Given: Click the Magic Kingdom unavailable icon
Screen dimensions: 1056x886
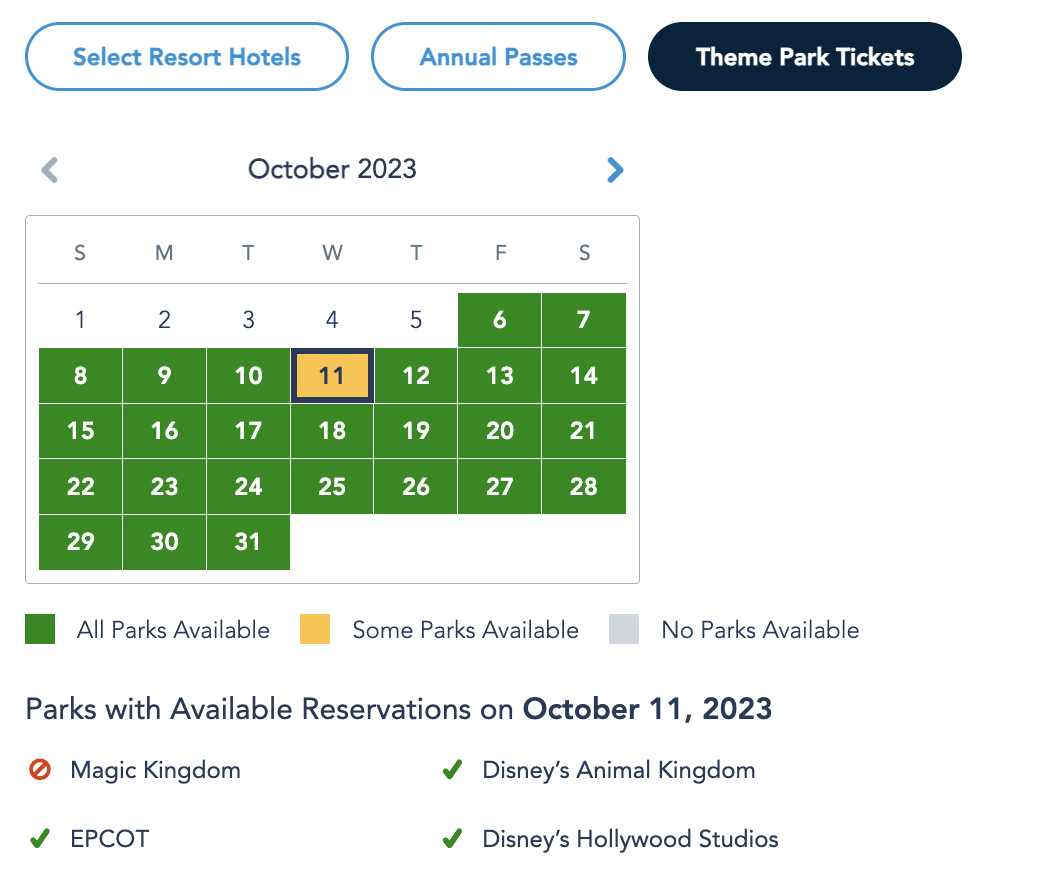Looking at the screenshot, I should click(x=40, y=771).
